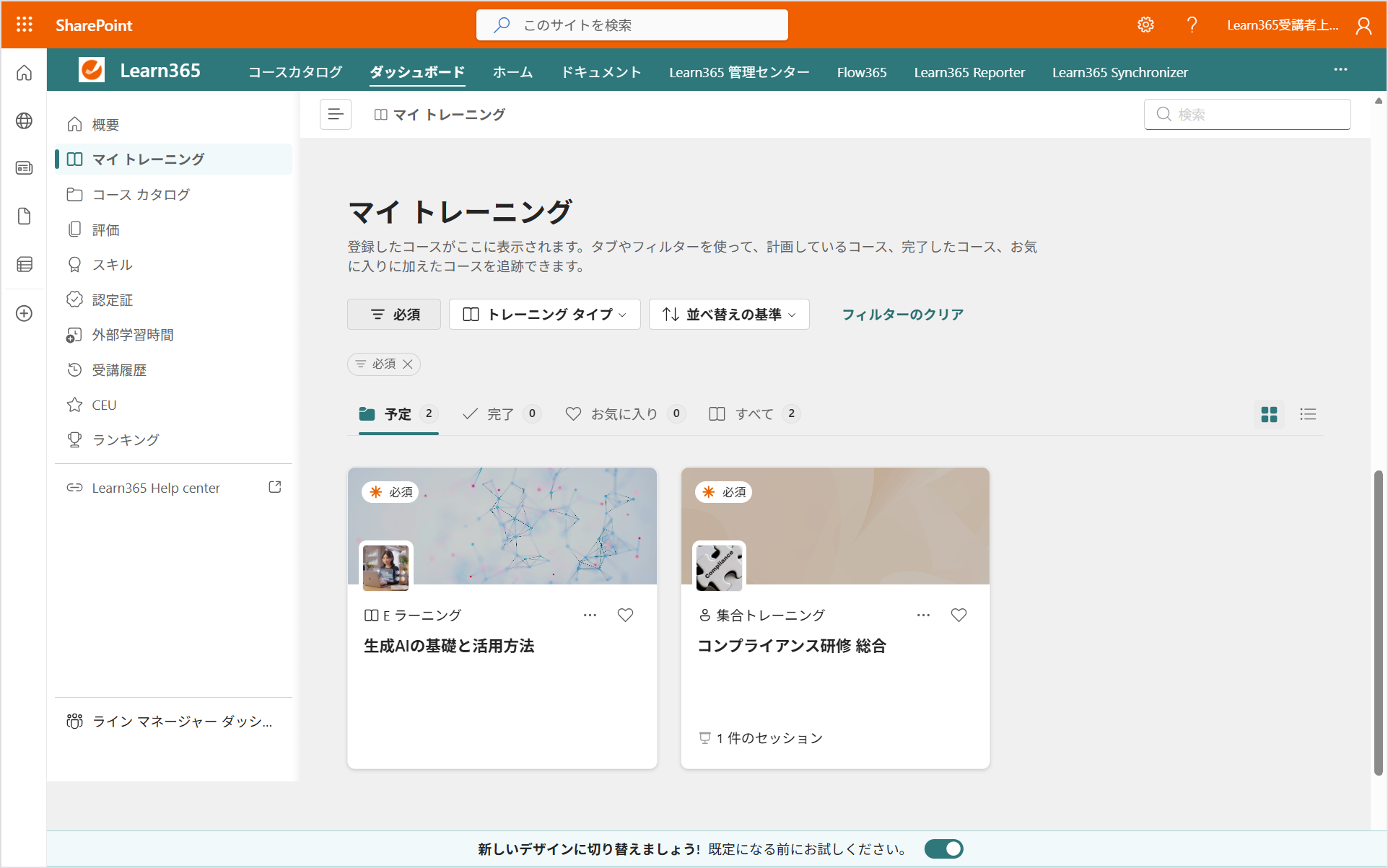Select the 予定 tab

(x=398, y=414)
